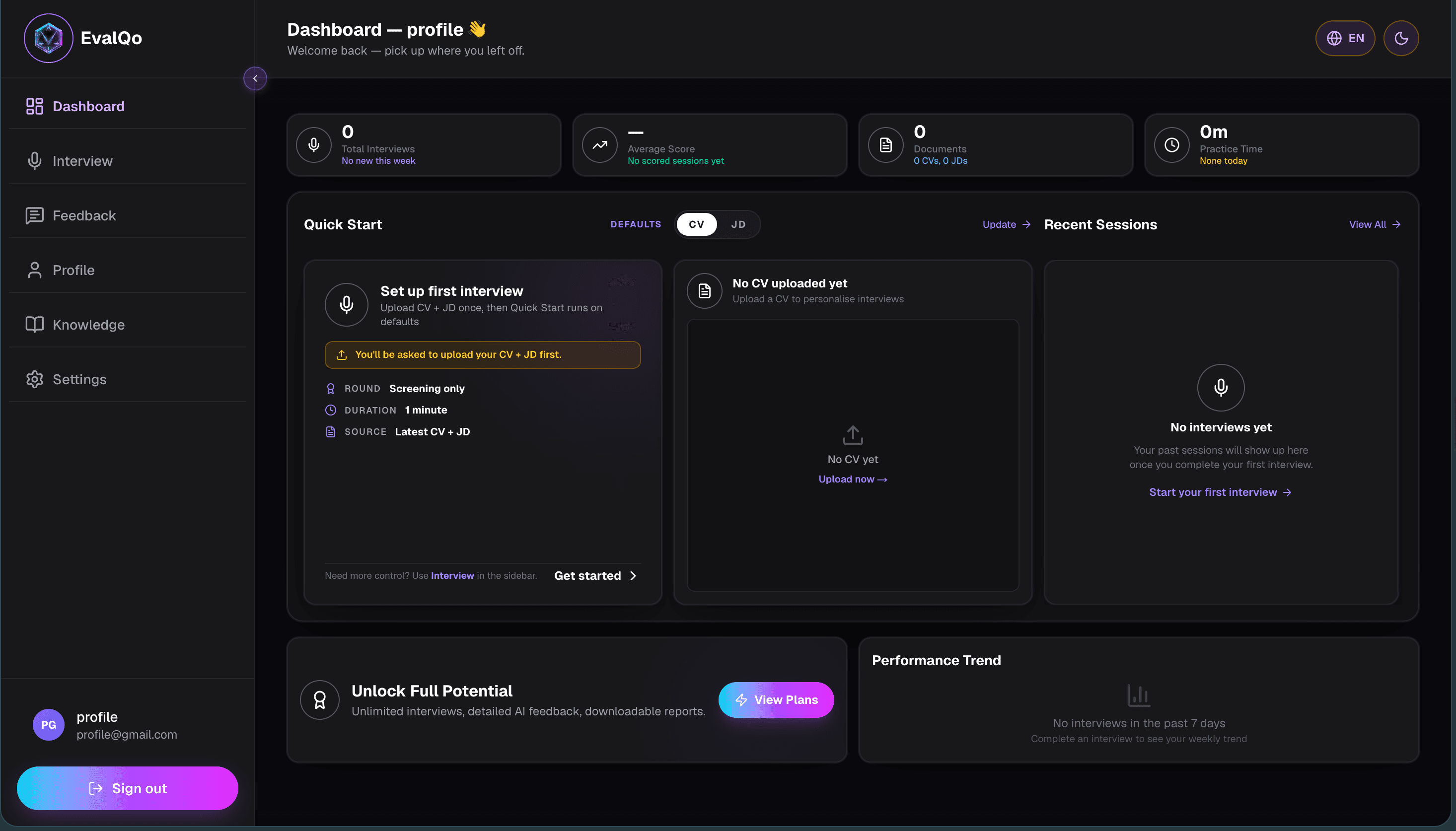This screenshot has width=1456, height=831.
Task: Open Settings from the sidebar
Action: tap(128, 379)
